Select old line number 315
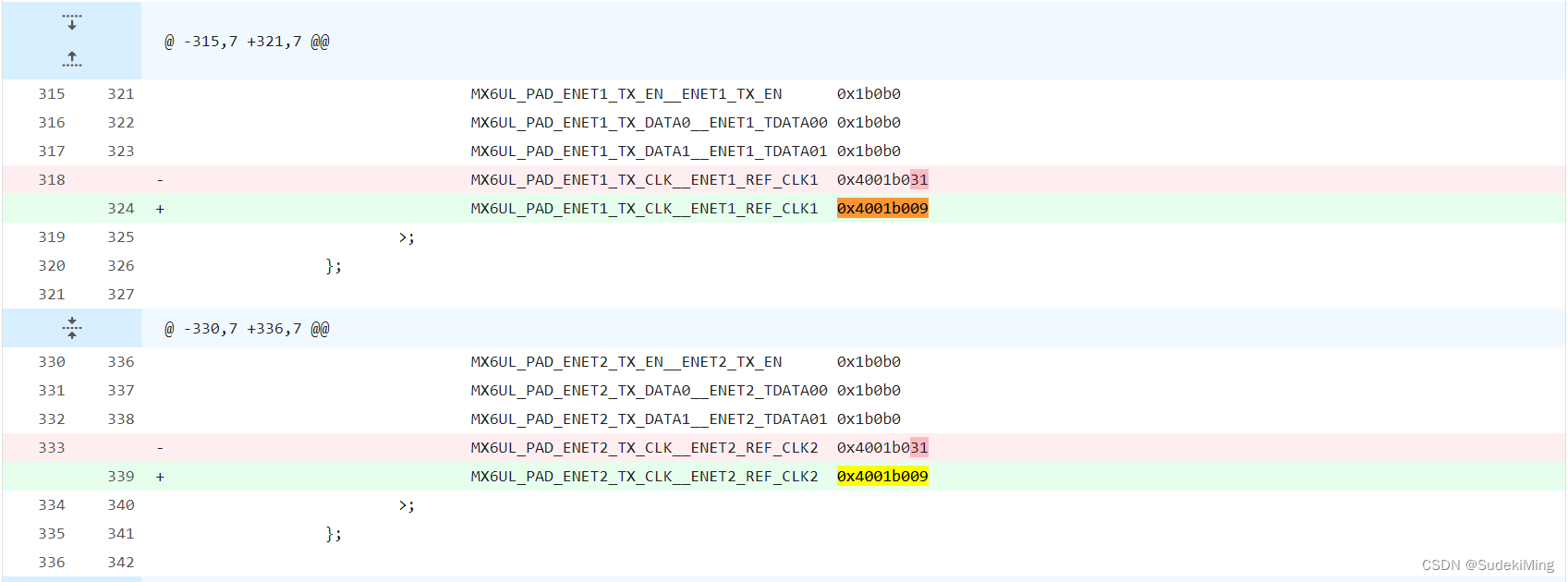This screenshot has height=582, width=1568. click(52, 94)
